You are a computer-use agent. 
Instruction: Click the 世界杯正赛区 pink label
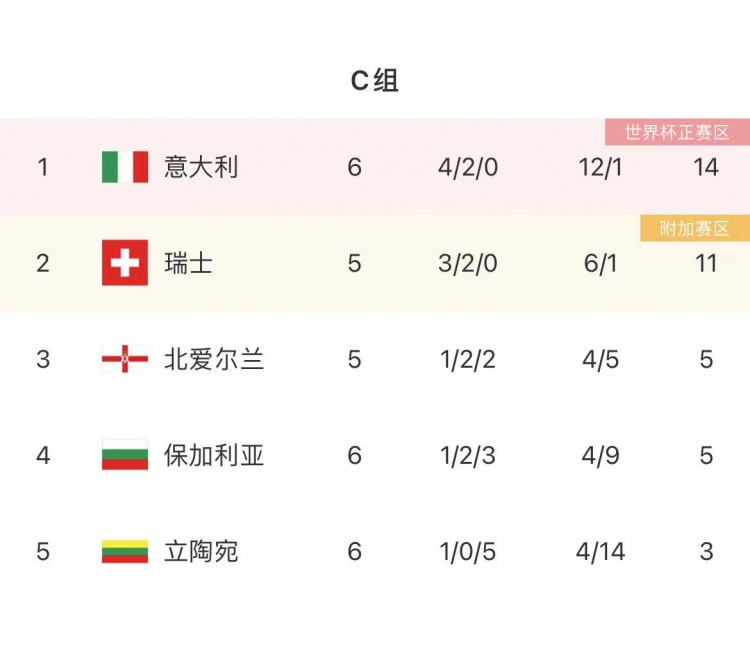pyautogui.click(x=677, y=132)
